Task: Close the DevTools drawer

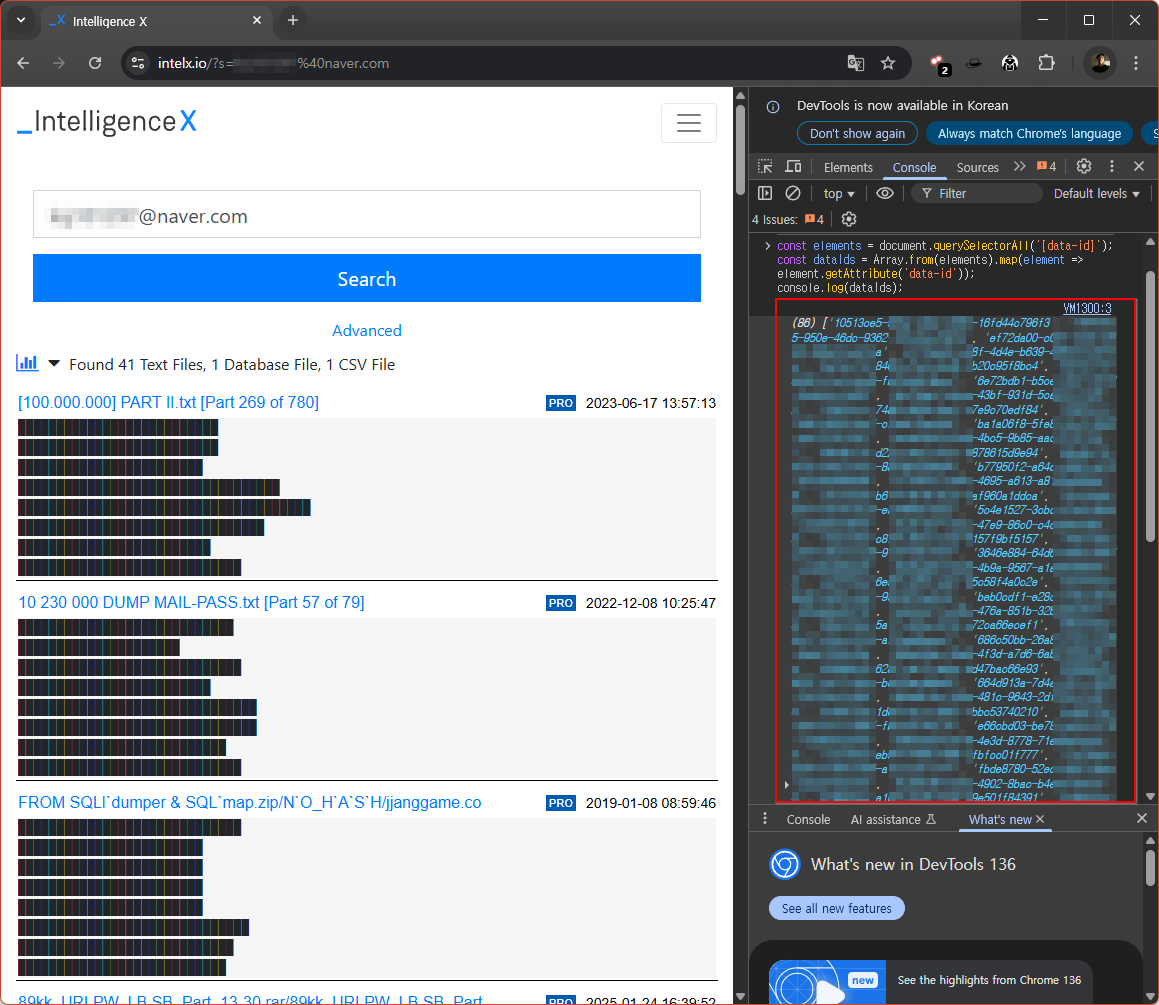Action: 1141,818
